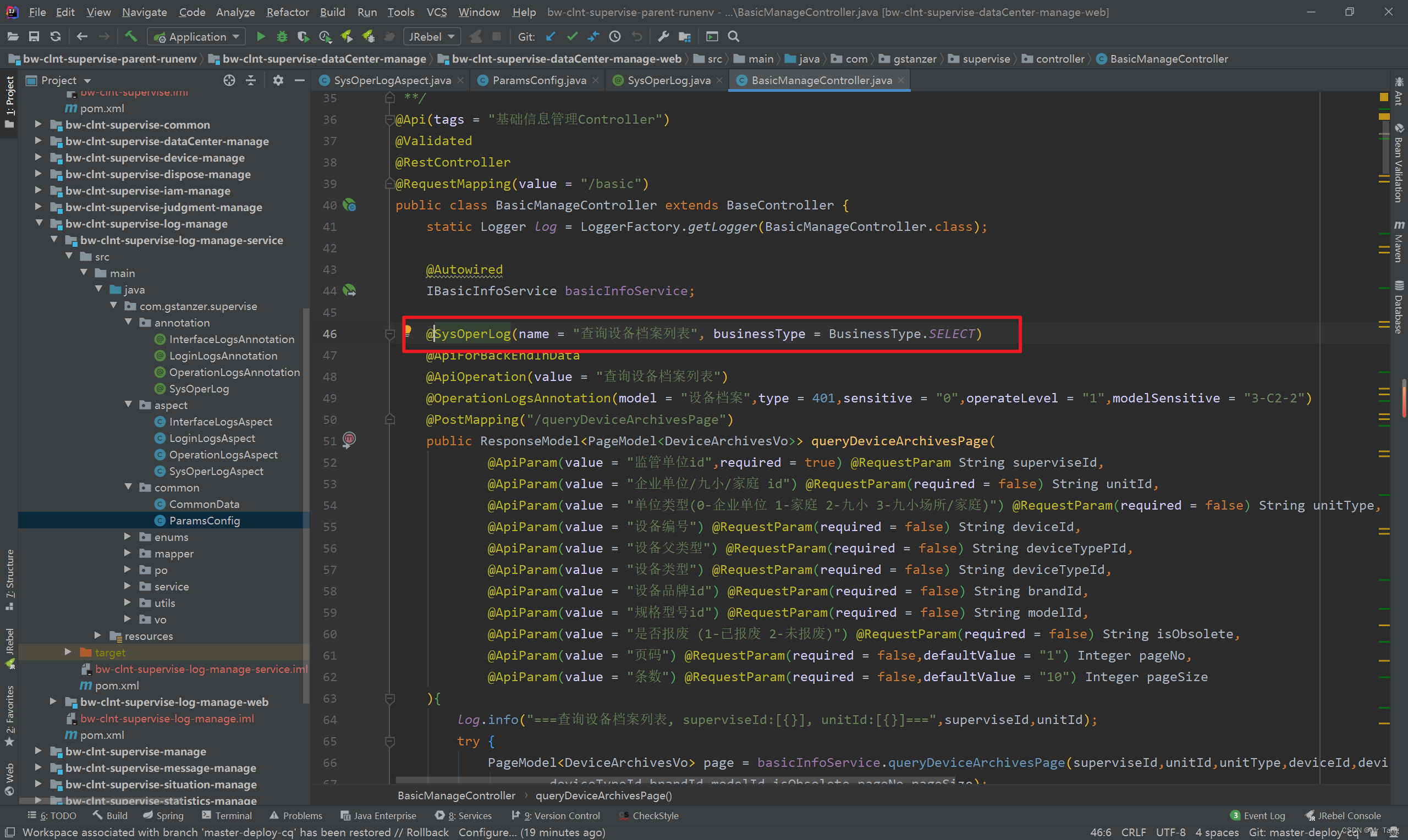Open the Refactor menu
Image resolution: width=1408 pixels, height=840 pixels.
coord(287,12)
